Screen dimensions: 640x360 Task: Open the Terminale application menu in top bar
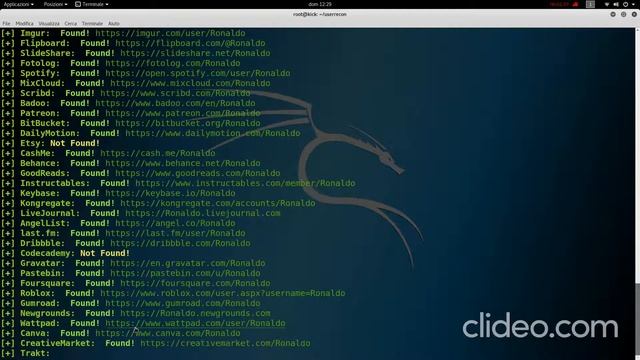point(92,4)
